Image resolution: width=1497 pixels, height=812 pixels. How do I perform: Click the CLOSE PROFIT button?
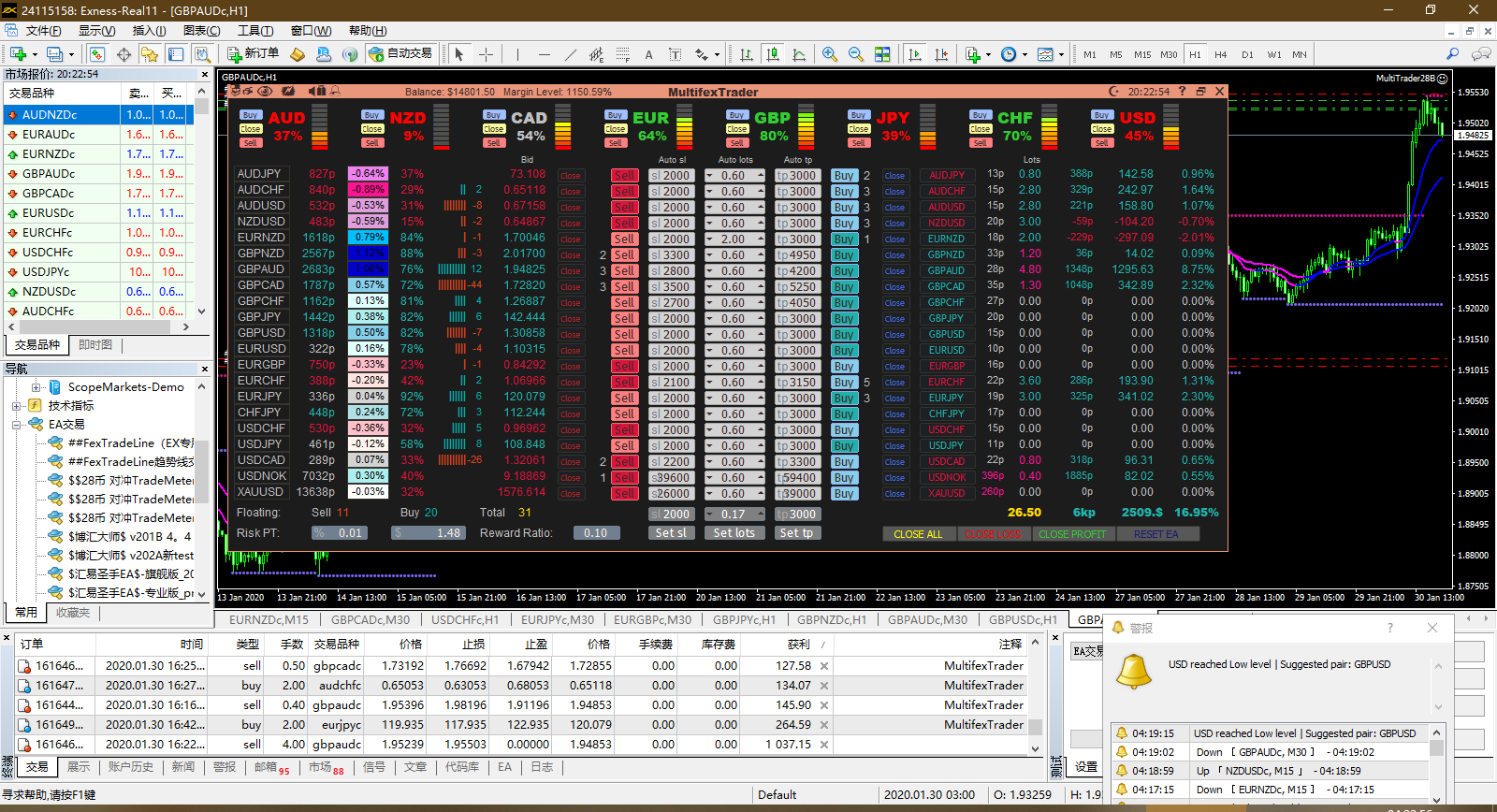[x=1072, y=534]
